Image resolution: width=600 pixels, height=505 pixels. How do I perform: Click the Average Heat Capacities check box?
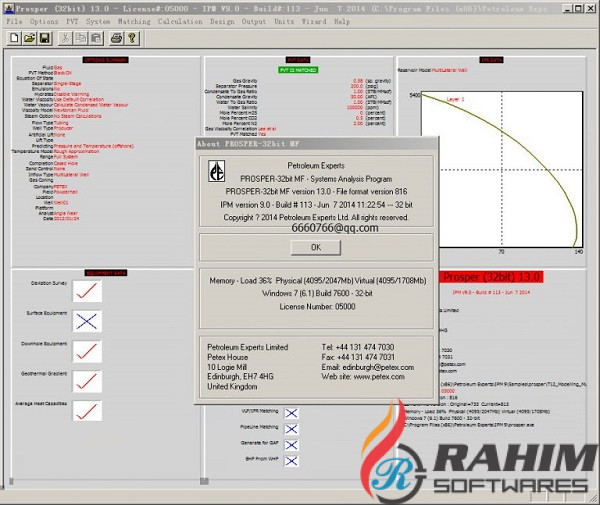coord(87,411)
